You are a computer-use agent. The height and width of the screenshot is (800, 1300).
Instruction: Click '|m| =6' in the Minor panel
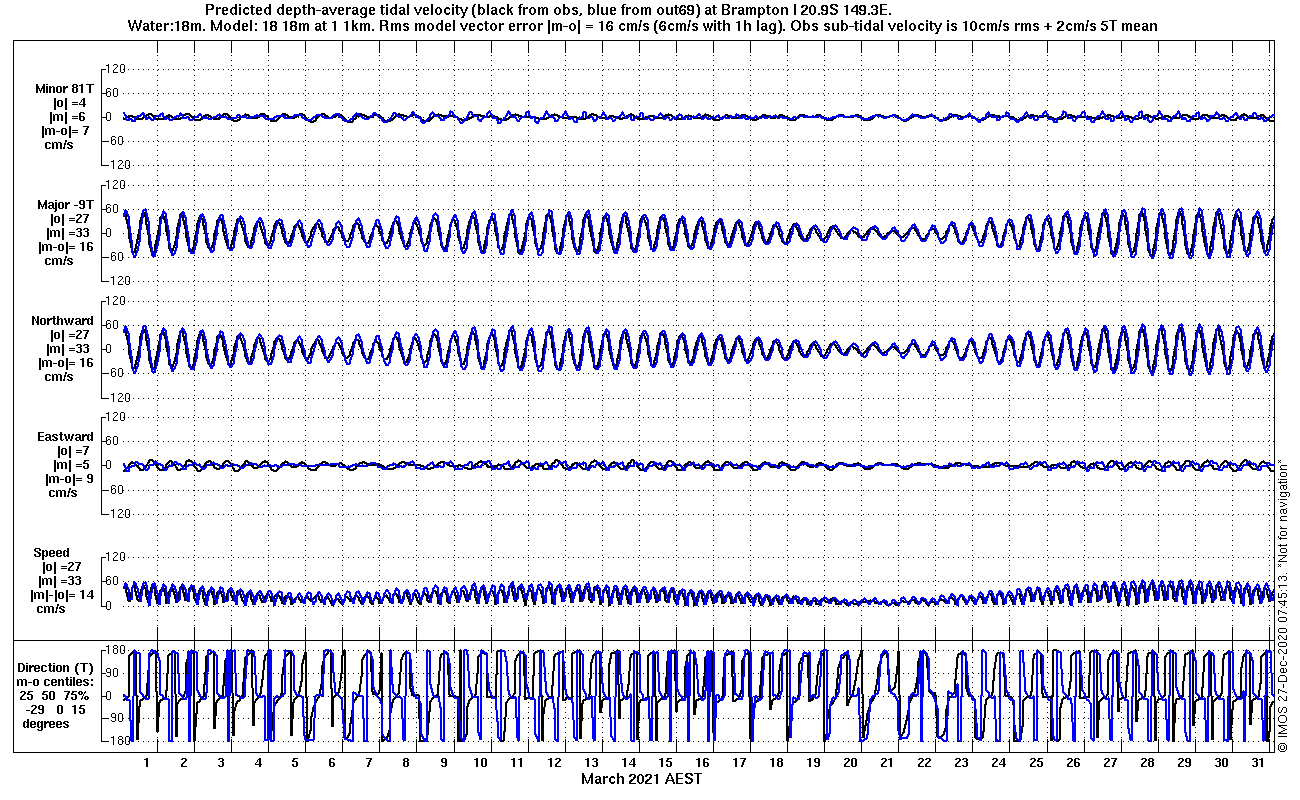pos(68,117)
